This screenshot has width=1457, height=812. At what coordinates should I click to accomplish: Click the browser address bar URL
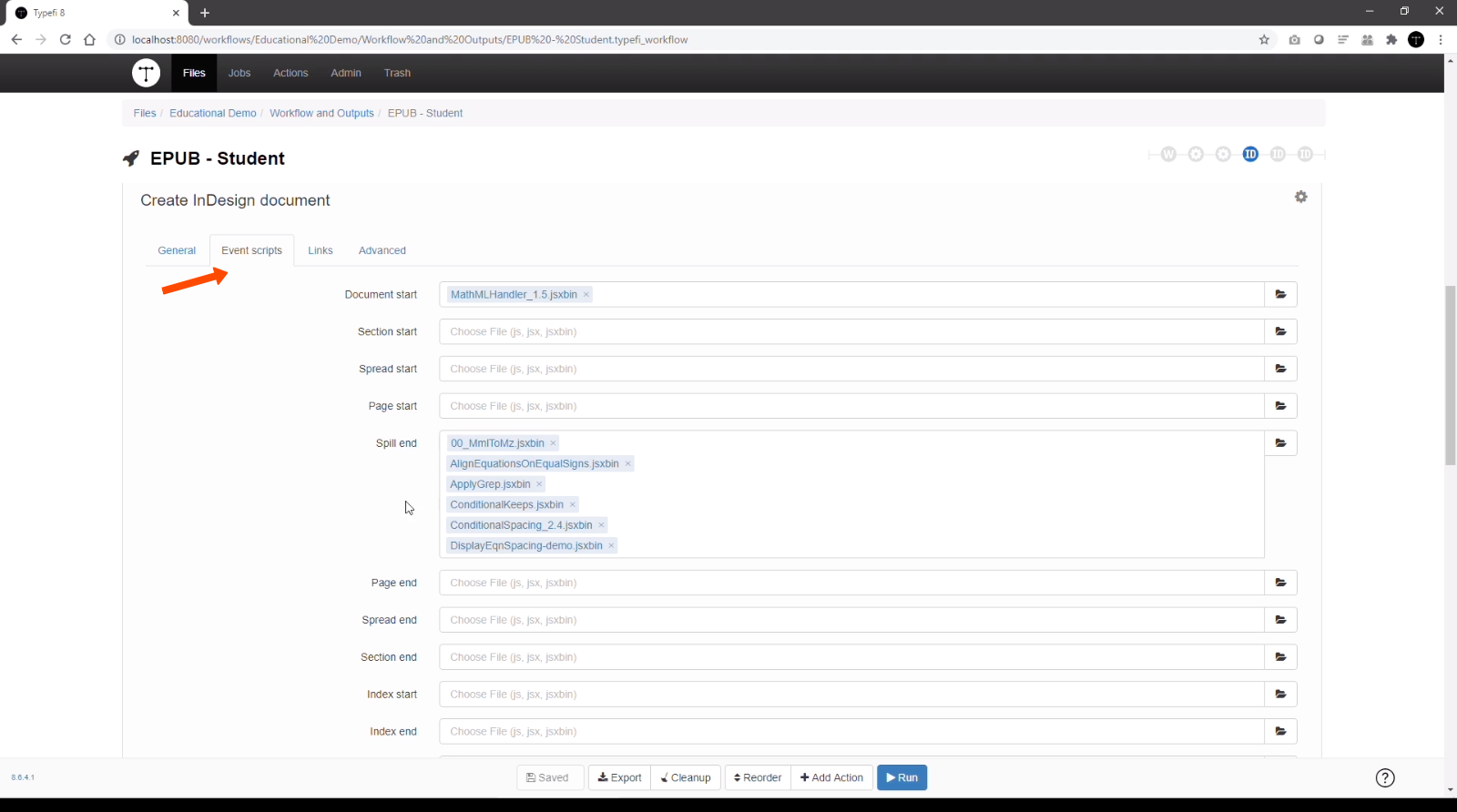[x=410, y=39]
